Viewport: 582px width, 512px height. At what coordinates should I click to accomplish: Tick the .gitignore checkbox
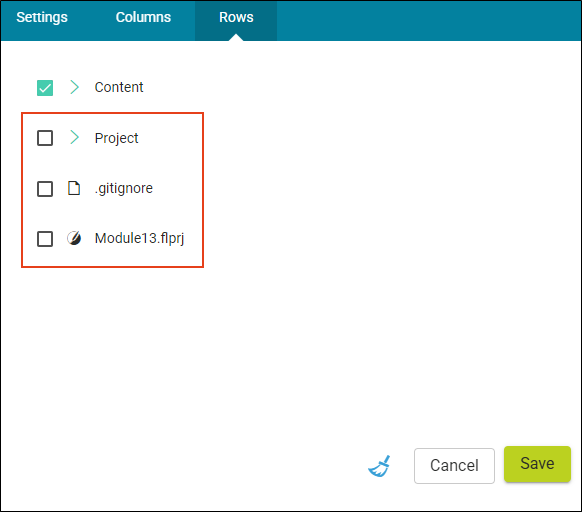click(x=45, y=189)
